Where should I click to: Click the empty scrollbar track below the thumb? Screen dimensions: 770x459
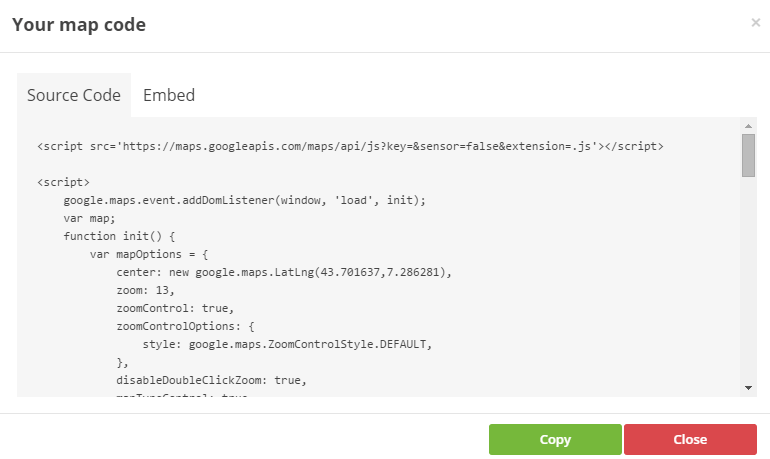click(x=748, y=280)
